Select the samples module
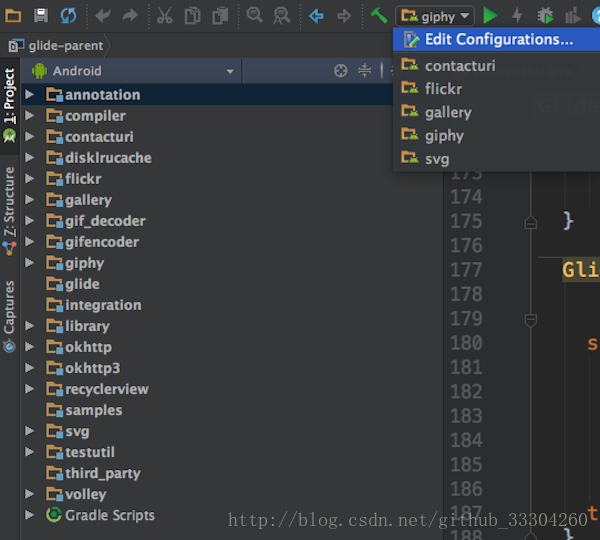The height and width of the screenshot is (540, 600). pyautogui.click(x=93, y=410)
